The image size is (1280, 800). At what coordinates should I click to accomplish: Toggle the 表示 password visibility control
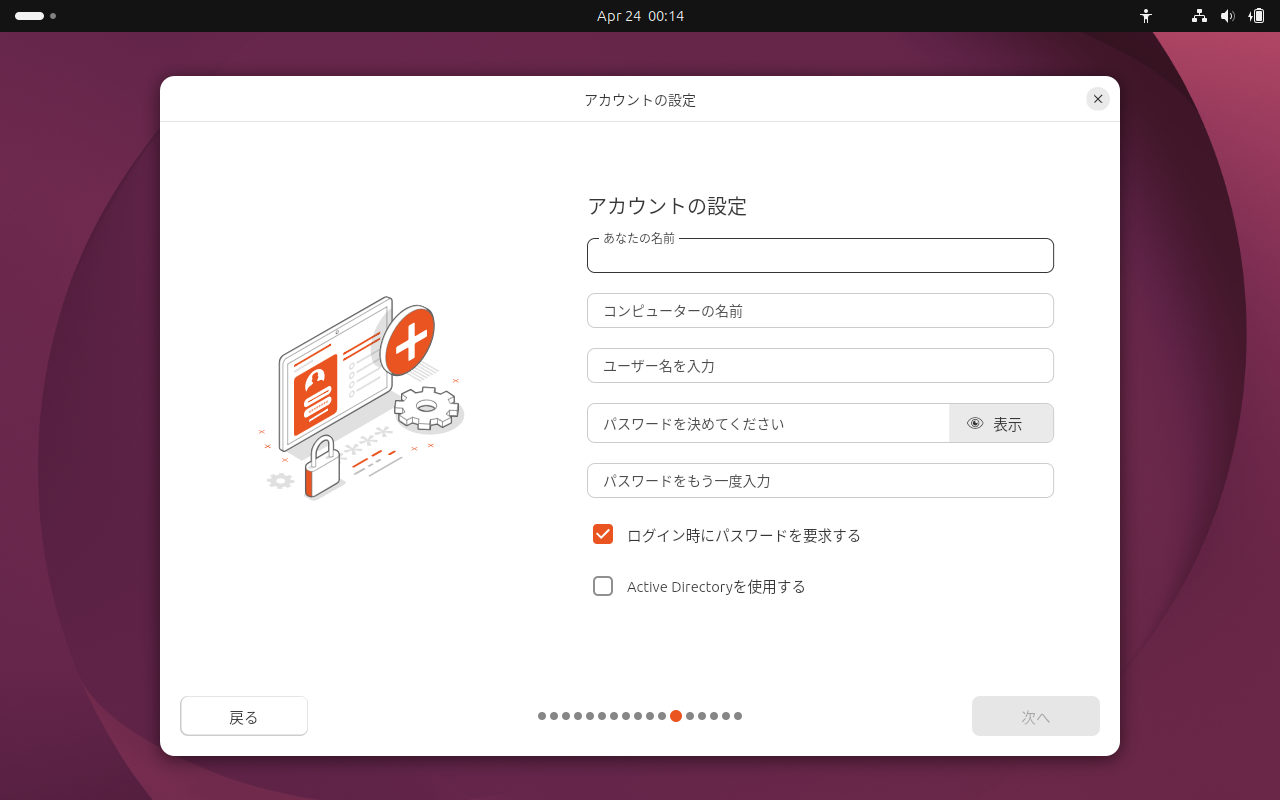click(1006, 423)
